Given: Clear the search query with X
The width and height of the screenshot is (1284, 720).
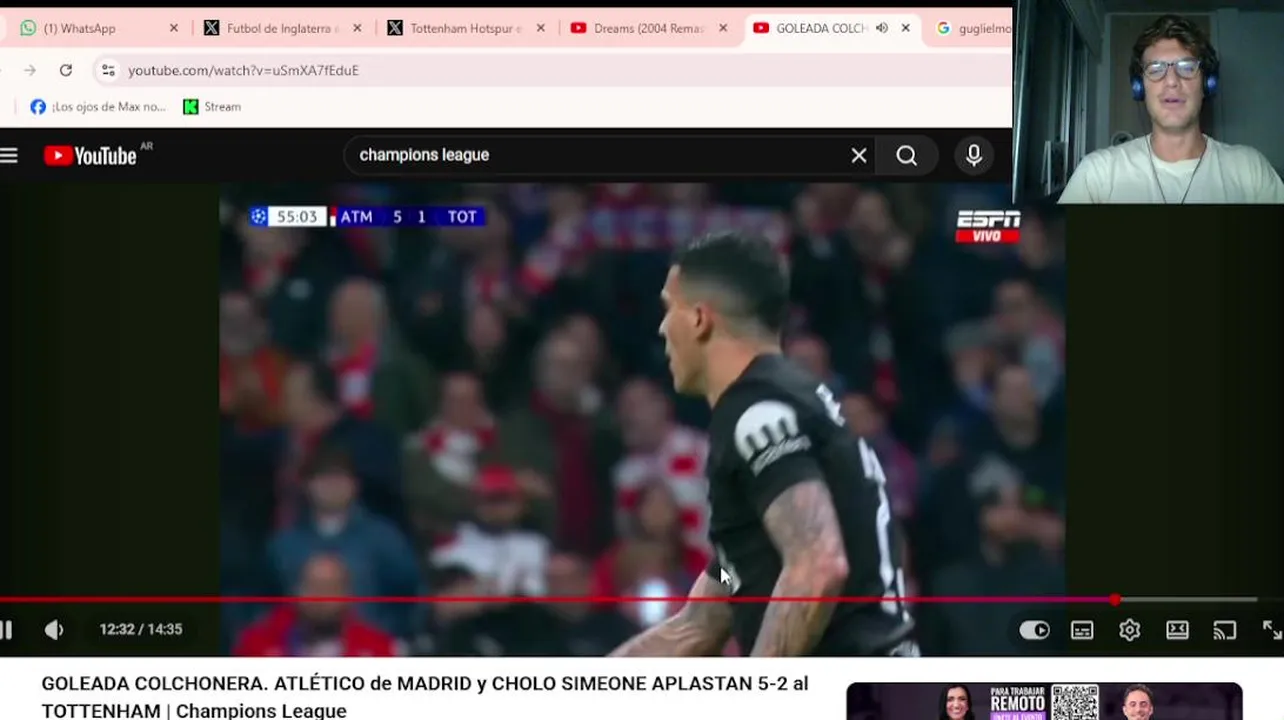Looking at the screenshot, I should (859, 155).
